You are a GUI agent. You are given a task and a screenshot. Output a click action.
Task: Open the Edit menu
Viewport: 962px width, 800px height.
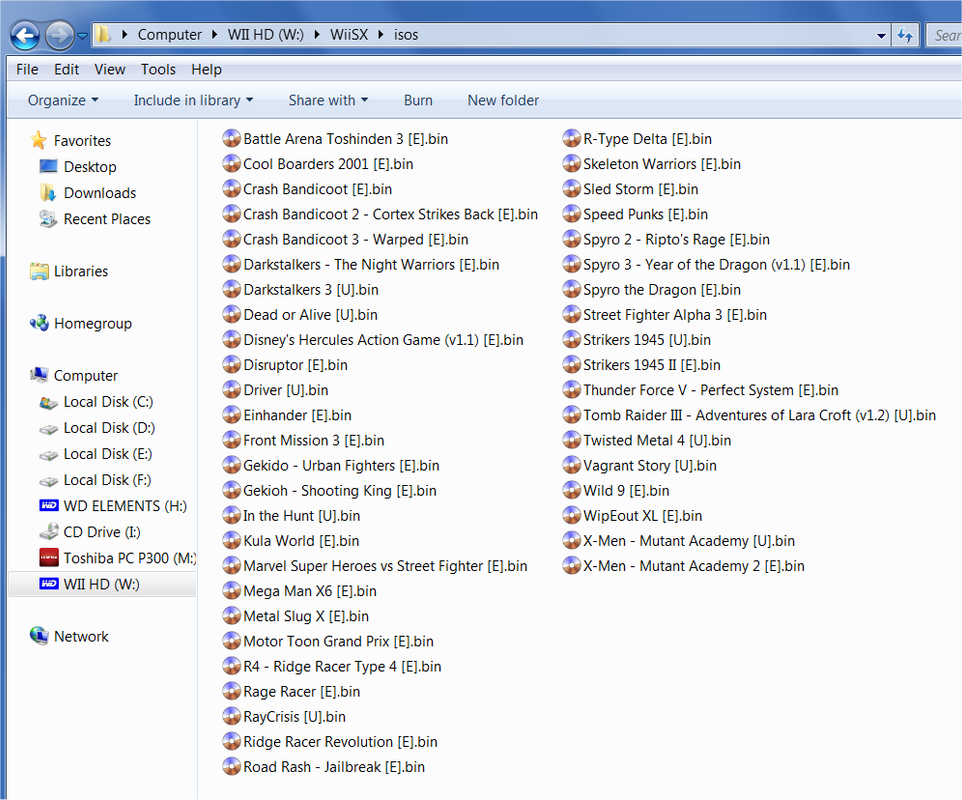coord(66,69)
